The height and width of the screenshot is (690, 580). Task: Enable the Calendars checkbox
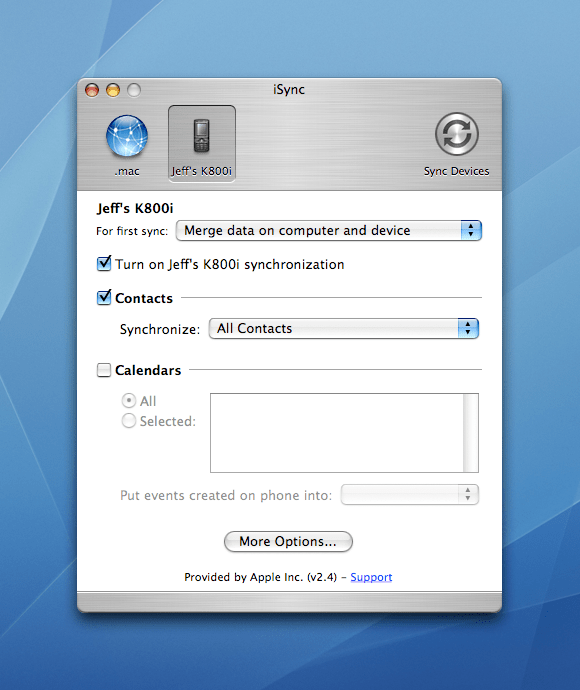tap(104, 370)
